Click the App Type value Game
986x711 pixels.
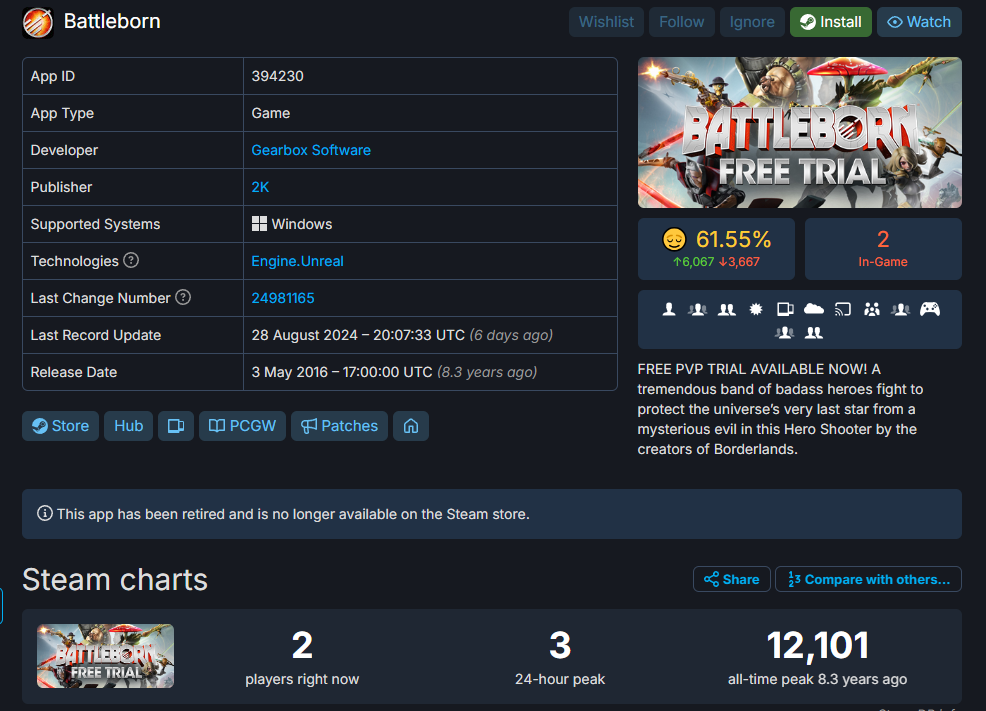tap(271, 113)
